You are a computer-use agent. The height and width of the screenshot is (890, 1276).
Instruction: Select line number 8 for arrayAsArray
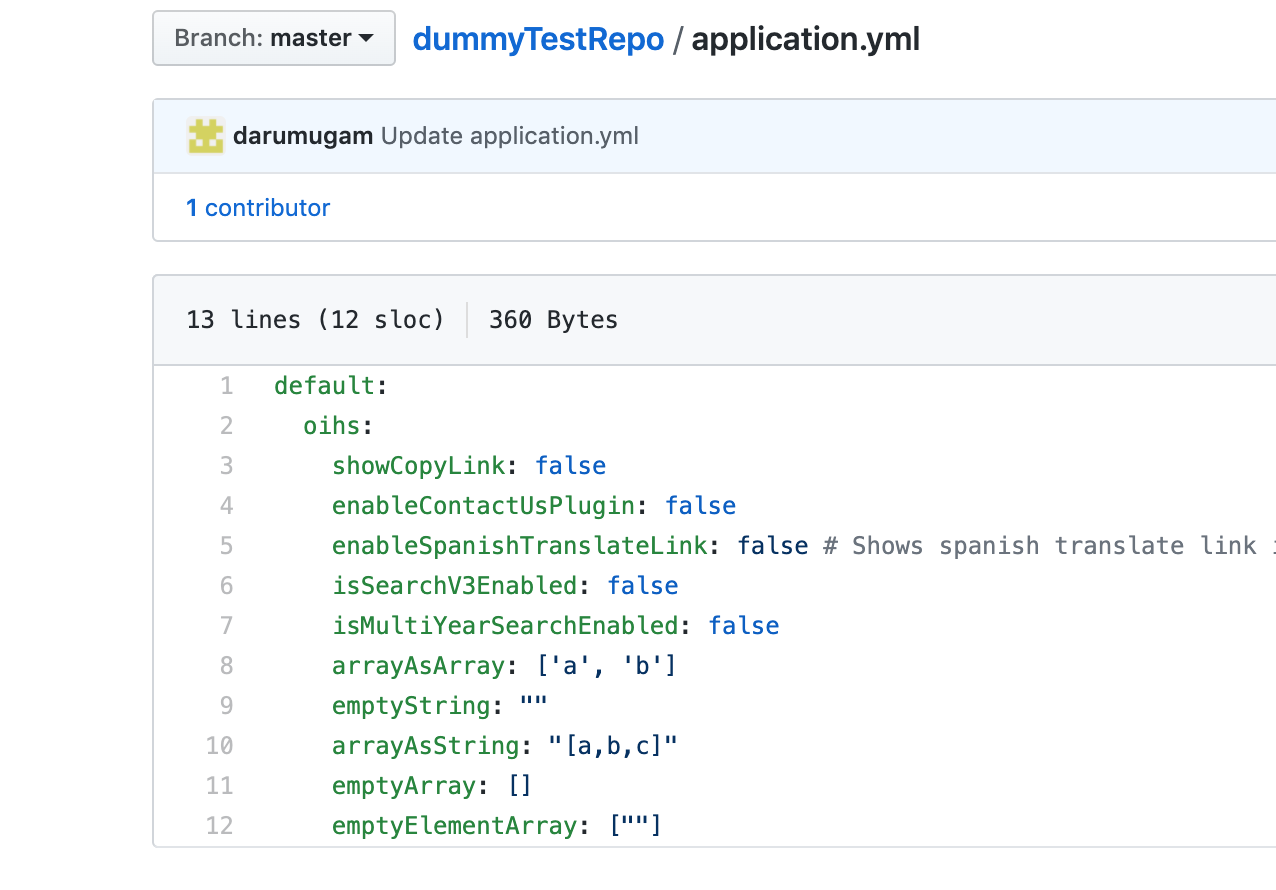pos(226,666)
